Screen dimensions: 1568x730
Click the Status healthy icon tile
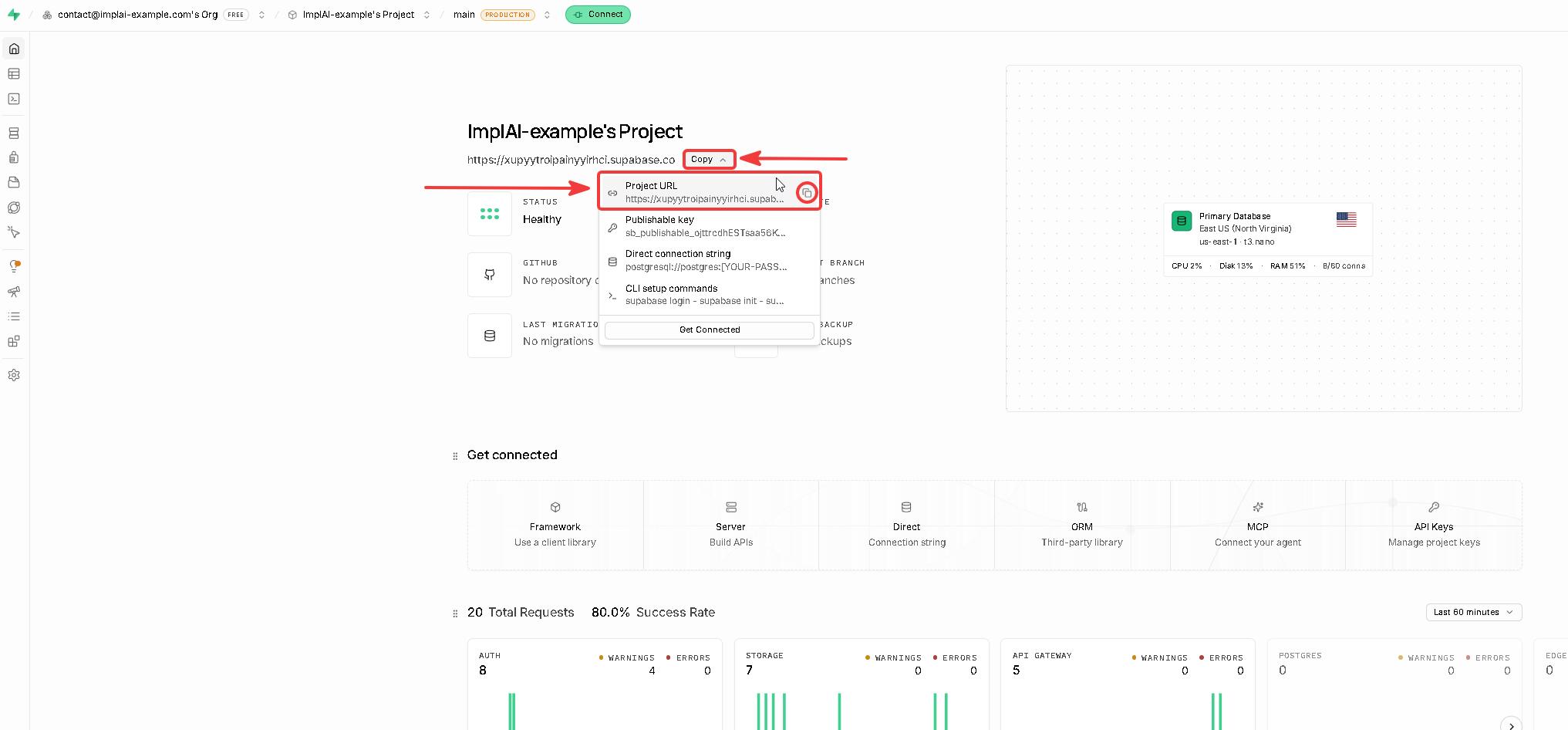tap(490, 214)
